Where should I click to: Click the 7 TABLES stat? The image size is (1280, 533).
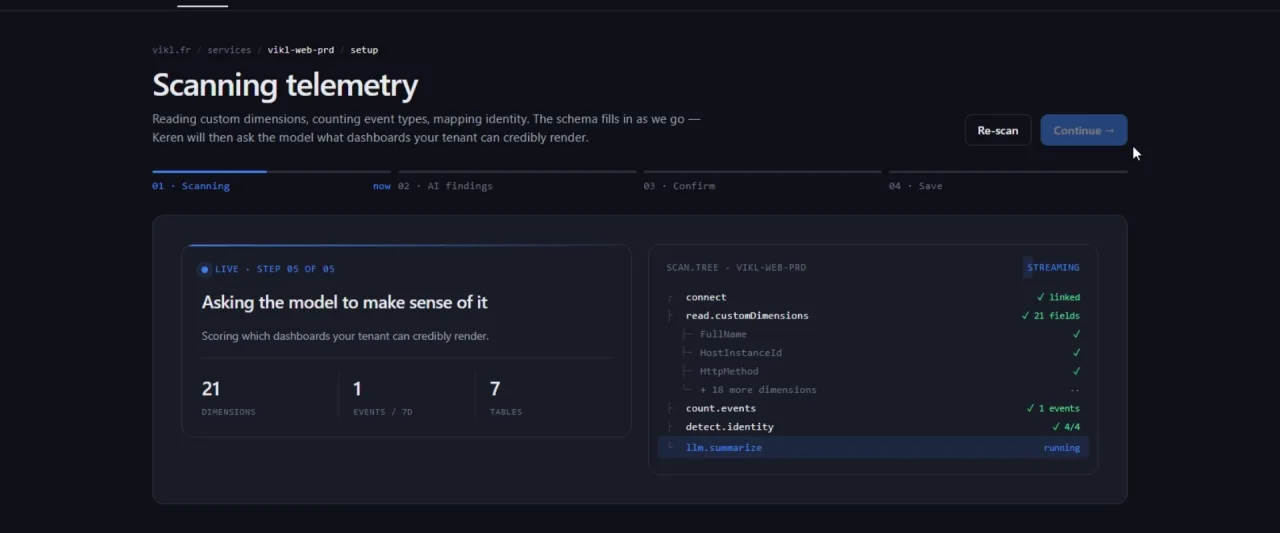coord(506,397)
